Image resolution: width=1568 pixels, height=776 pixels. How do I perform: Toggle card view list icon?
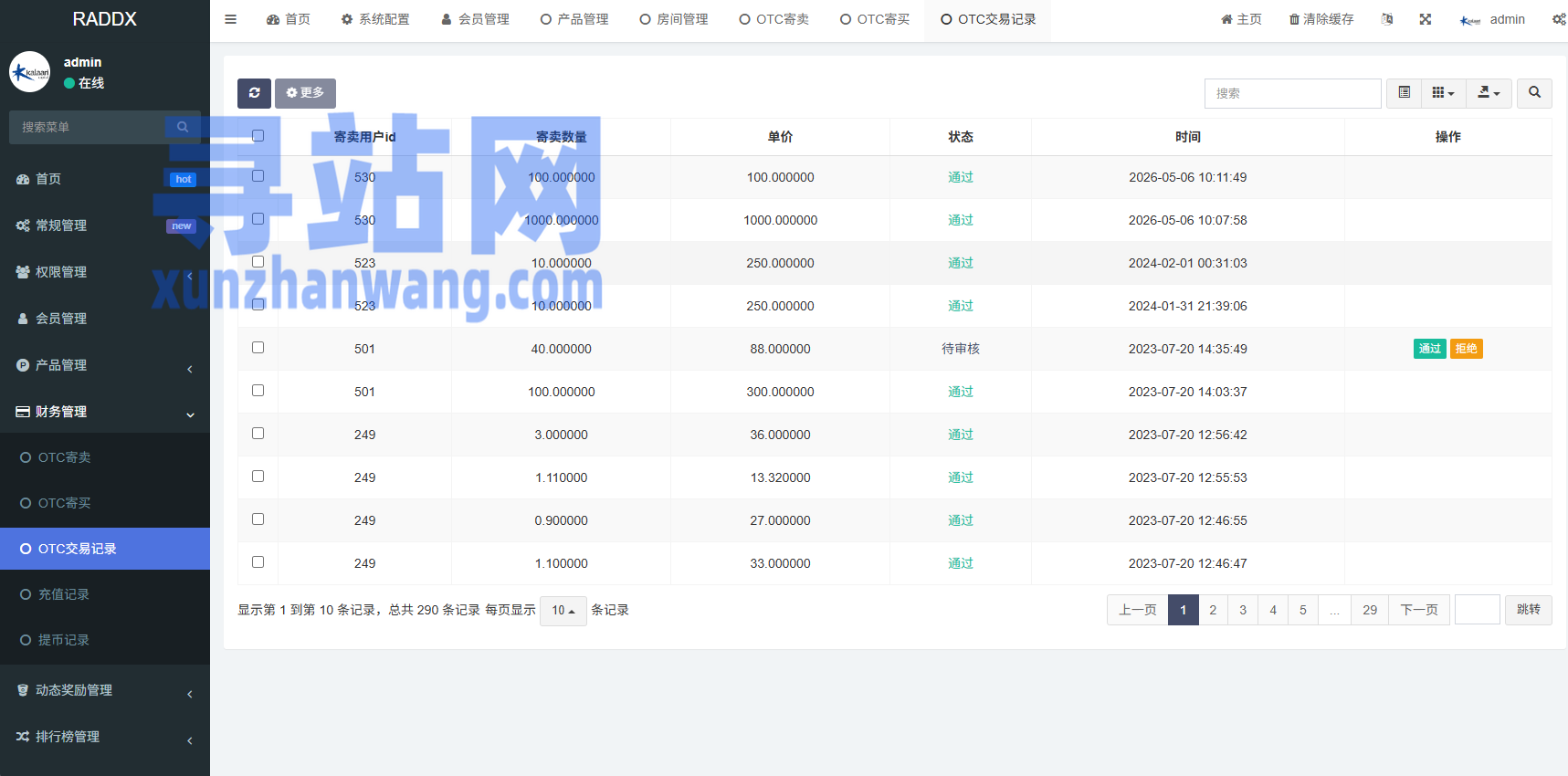[x=1404, y=93]
